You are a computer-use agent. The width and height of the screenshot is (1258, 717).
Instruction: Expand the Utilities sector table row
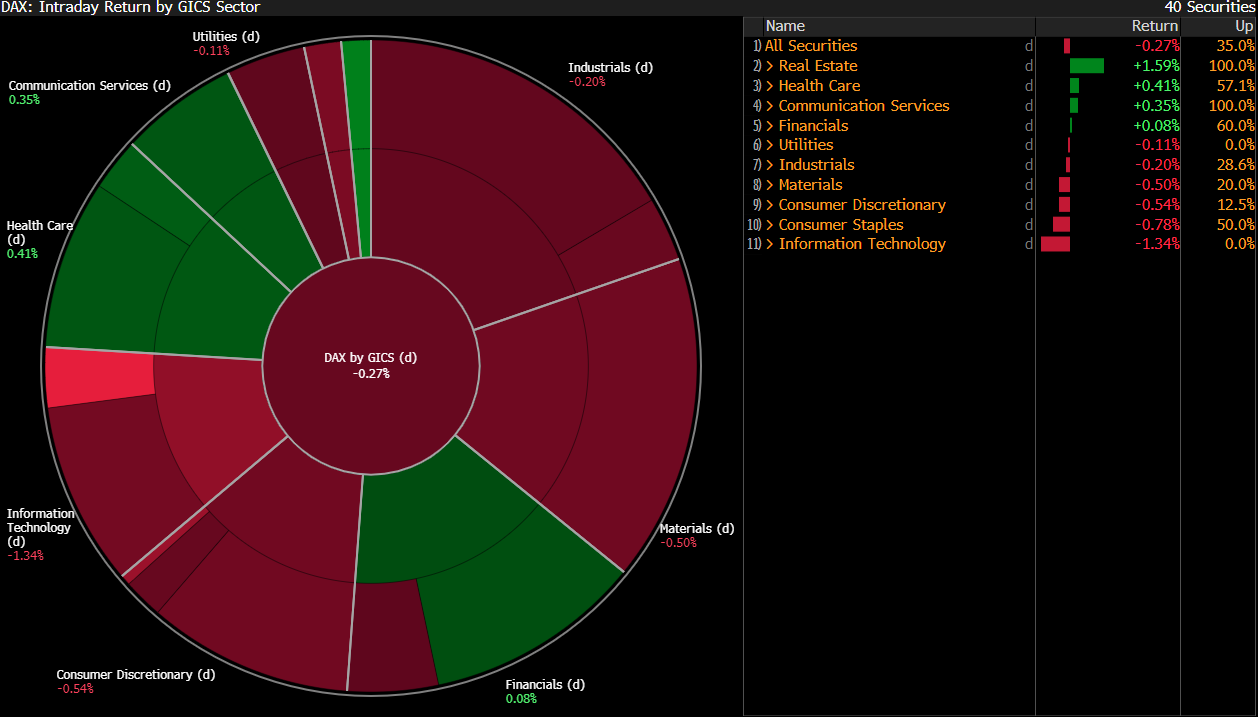(x=770, y=145)
